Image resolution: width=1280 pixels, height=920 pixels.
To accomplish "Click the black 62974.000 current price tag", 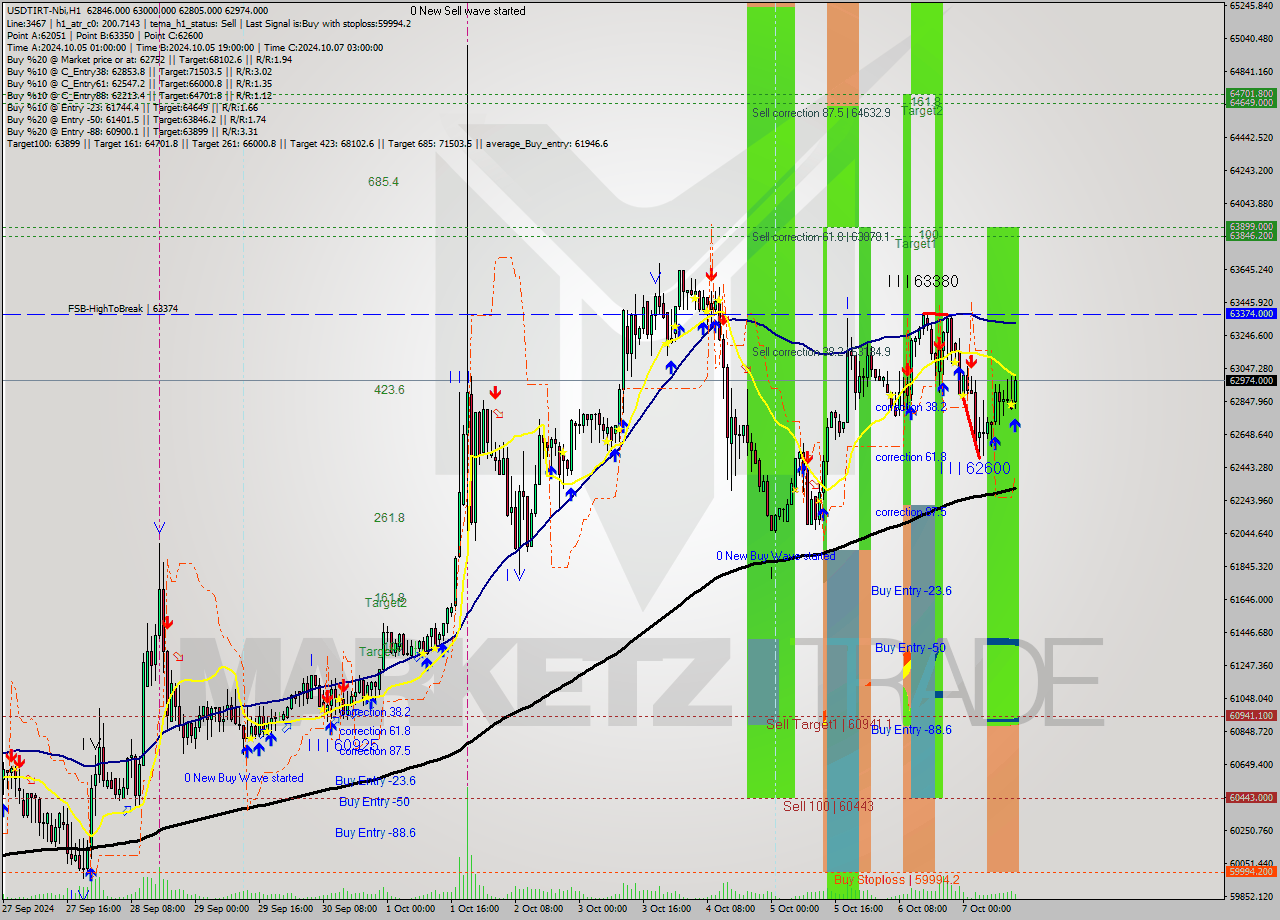I will [x=1251, y=380].
